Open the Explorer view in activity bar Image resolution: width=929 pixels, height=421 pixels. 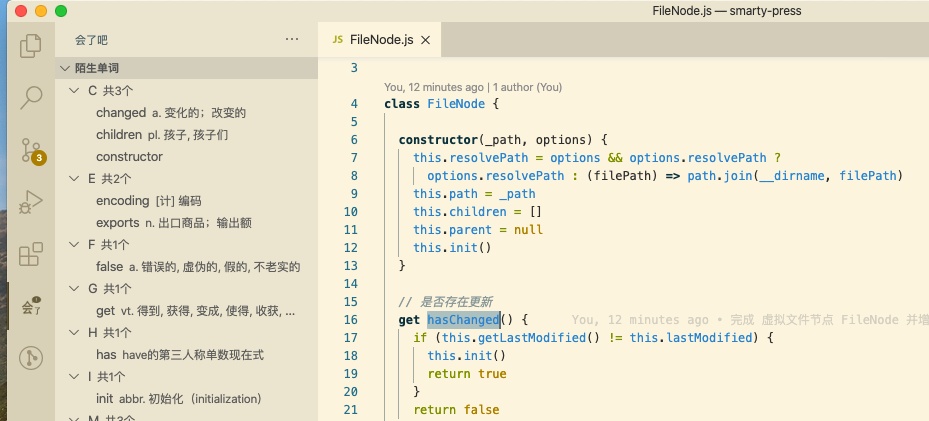(x=31, y=46)
